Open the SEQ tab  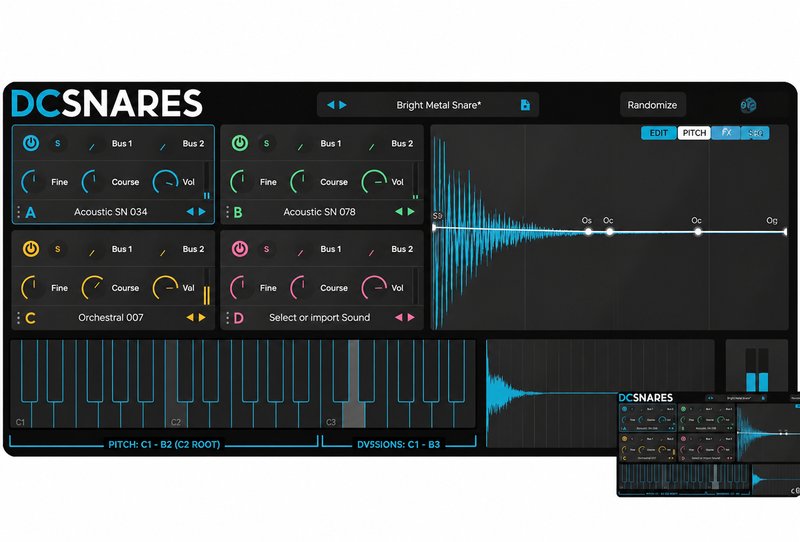[755, 133]
